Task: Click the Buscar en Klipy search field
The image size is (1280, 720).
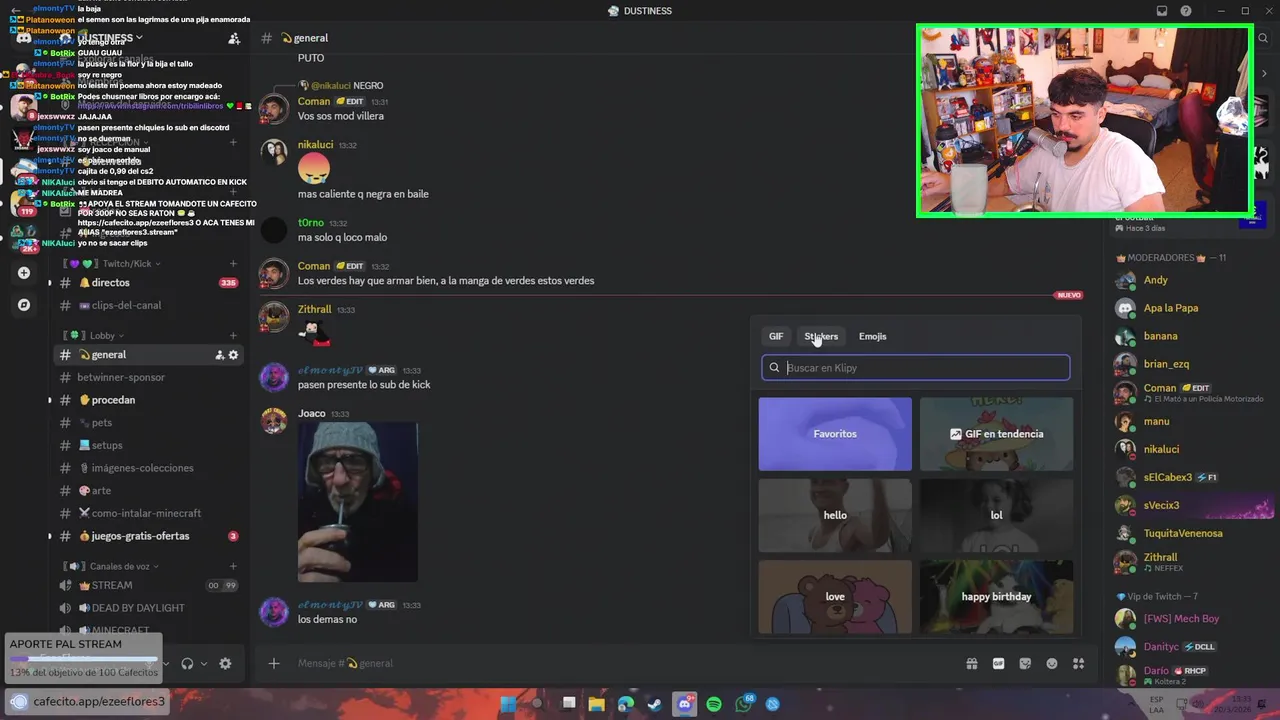Action: point(915,368)
